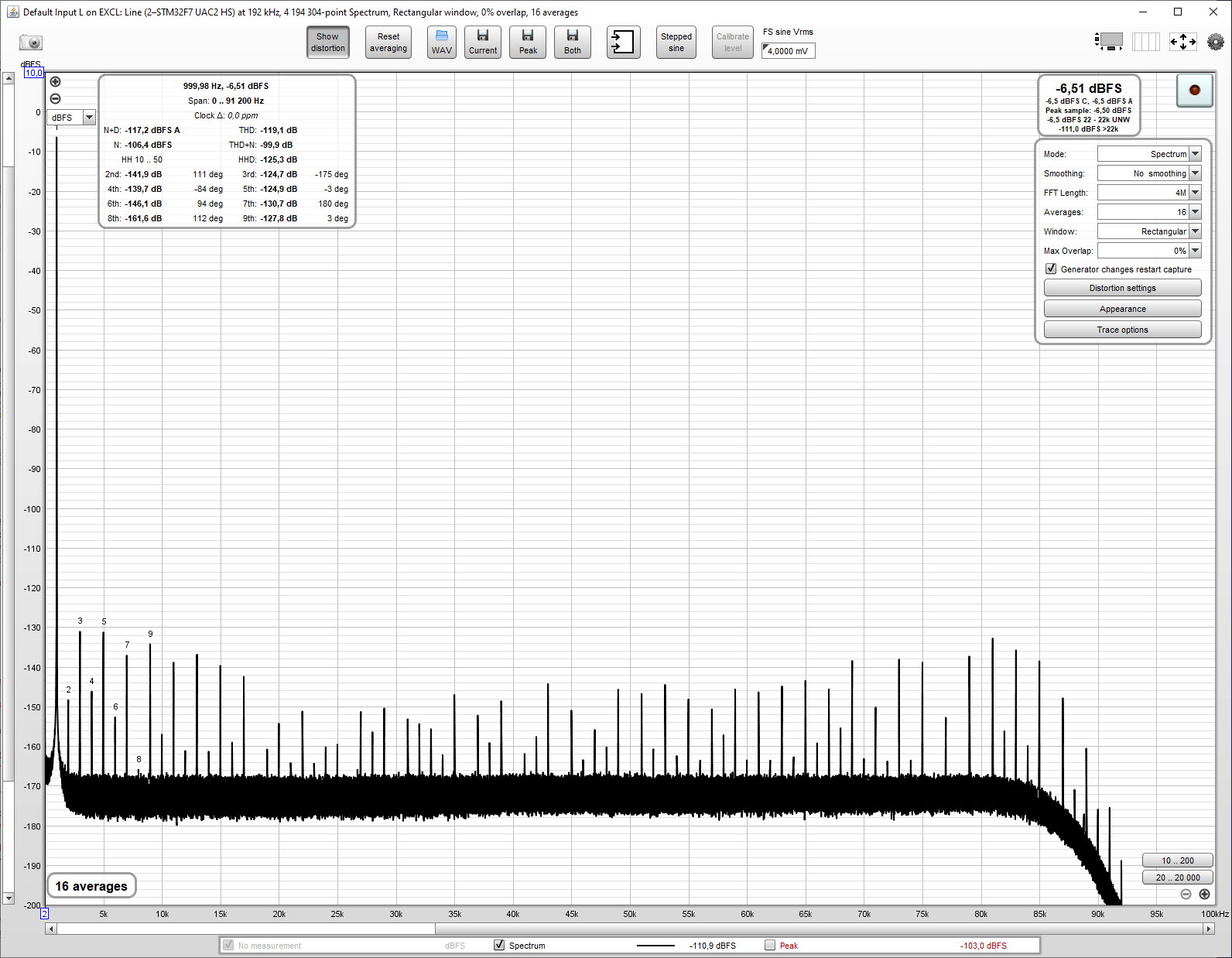
Task: Click the vertical scrollbar up arrow
Action: [x=9, y=78]
